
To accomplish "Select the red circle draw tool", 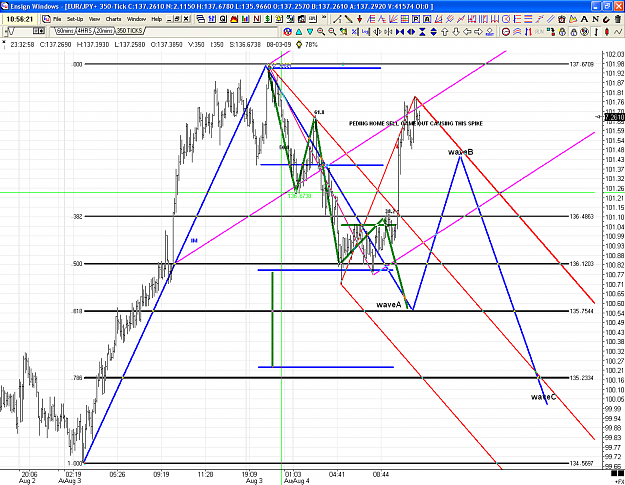I will pos(506,19).
